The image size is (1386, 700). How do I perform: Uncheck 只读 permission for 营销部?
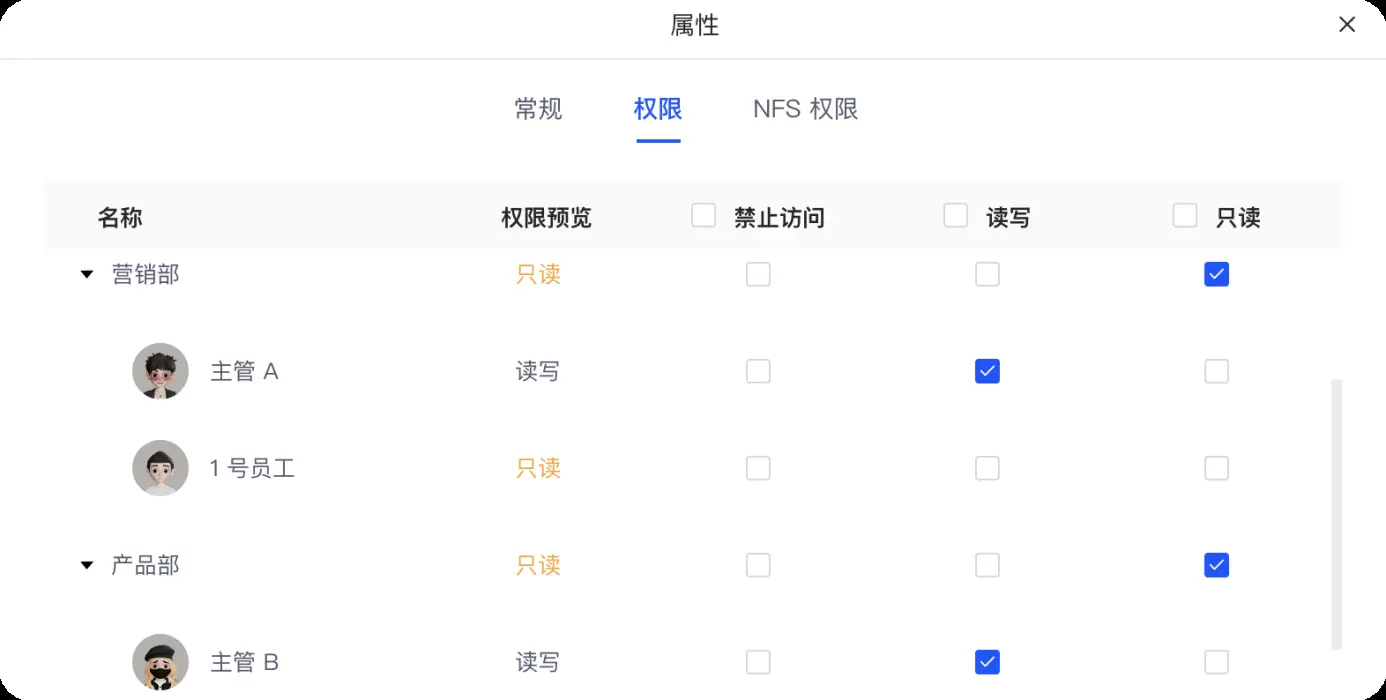(x=1216, y=274)
